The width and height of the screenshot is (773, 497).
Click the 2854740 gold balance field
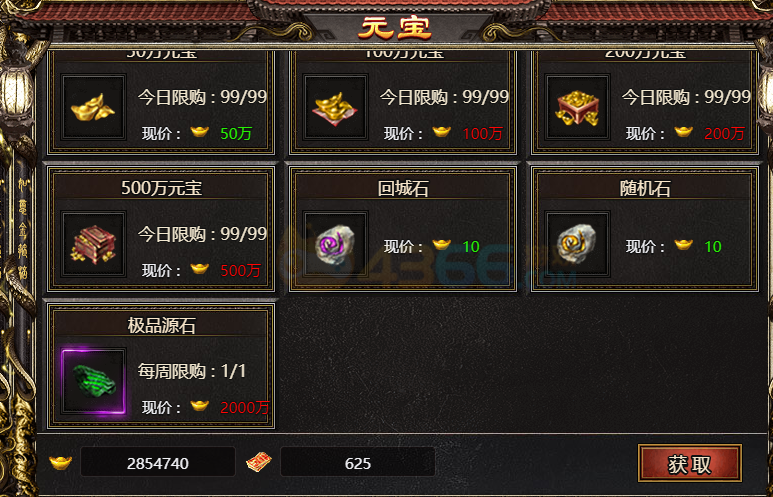[158, 462]
